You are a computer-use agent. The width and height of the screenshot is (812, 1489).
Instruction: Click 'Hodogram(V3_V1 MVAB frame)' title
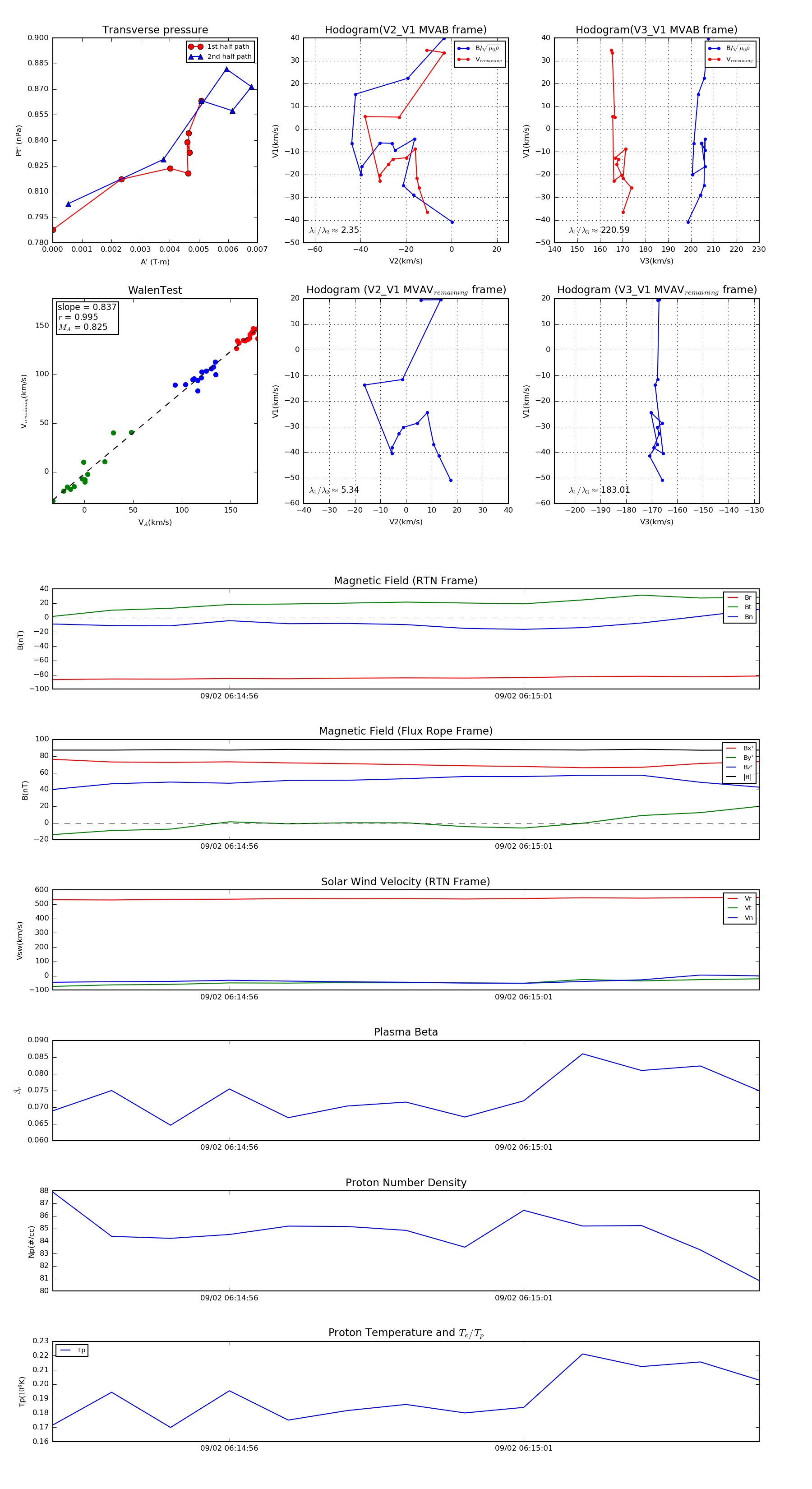(656, 30)
